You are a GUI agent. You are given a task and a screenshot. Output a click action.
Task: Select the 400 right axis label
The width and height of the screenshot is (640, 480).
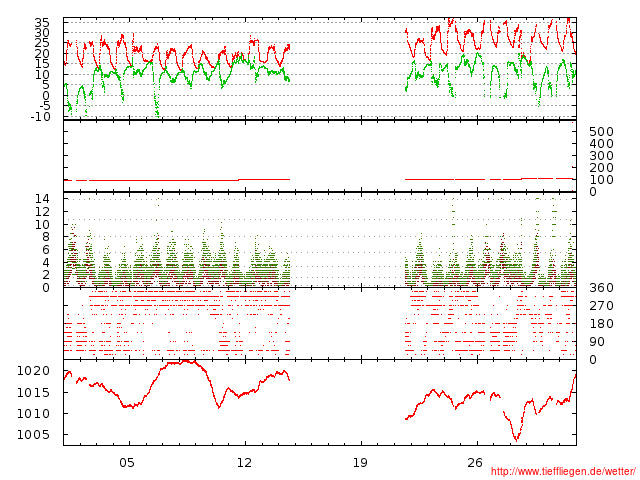coord(600,144)
